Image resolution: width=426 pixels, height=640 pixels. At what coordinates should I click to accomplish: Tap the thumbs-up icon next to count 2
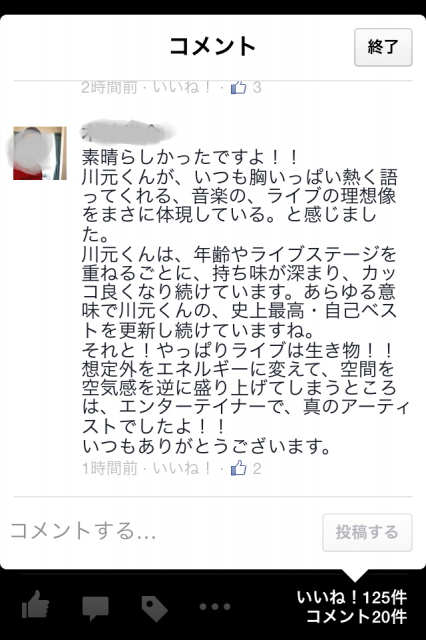click(x=239, y=468)
